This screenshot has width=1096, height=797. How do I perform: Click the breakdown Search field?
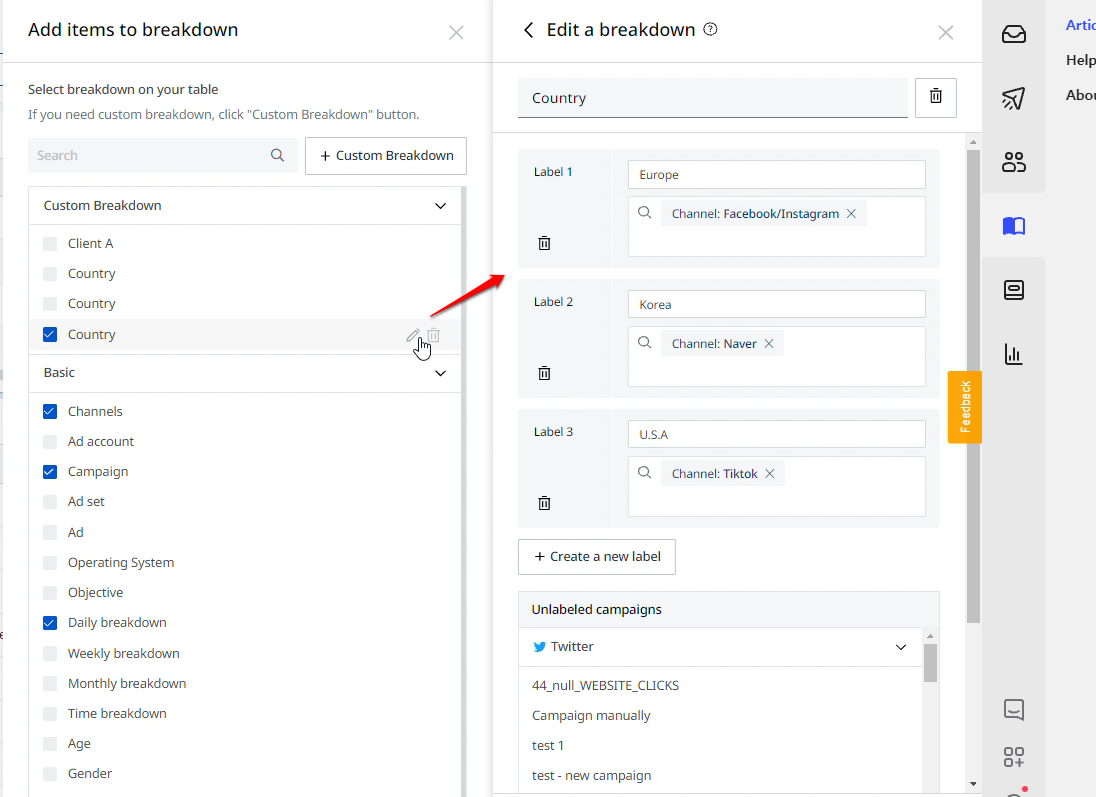[x=162, y=155]
